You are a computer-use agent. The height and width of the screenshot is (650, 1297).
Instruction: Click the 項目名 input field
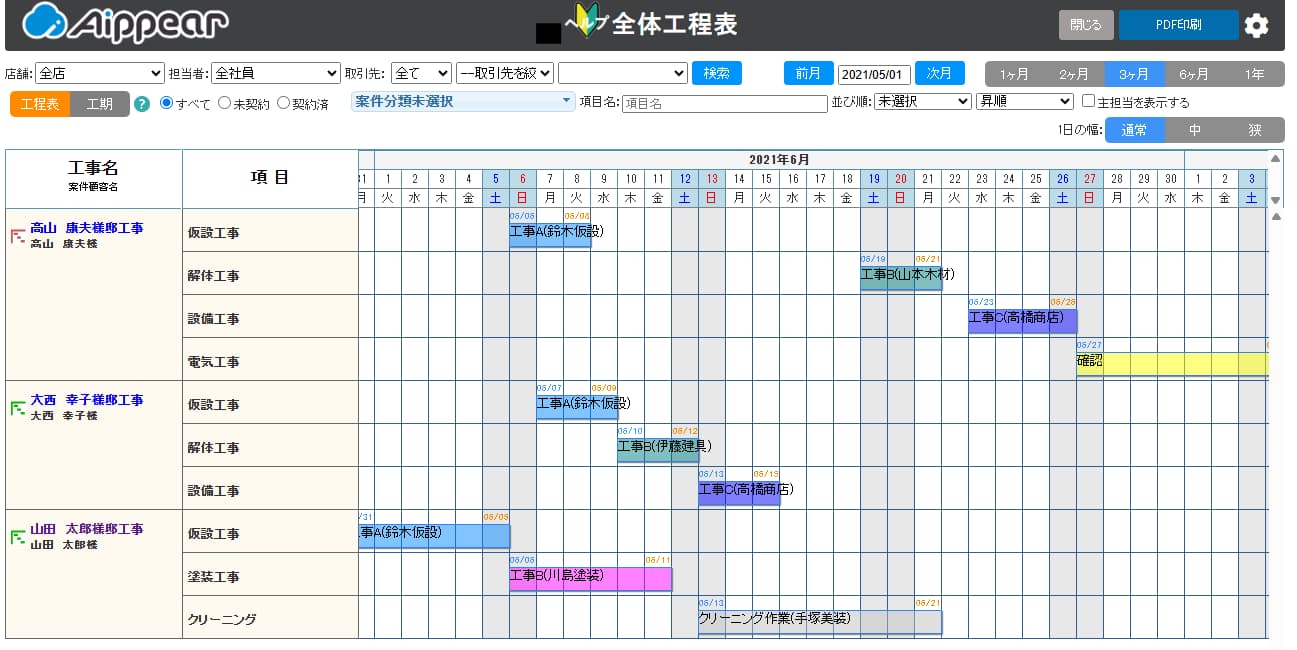click(x=724, y=103)
